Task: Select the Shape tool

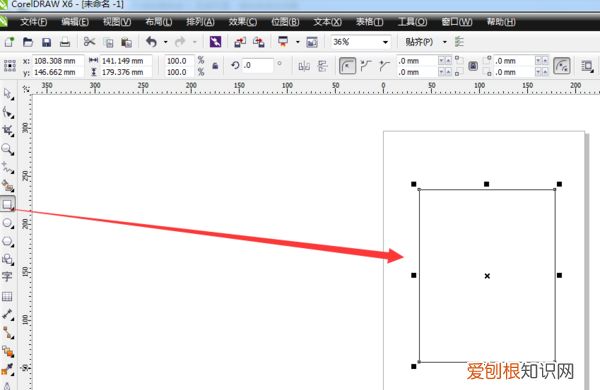Action: tap(8, 112)
